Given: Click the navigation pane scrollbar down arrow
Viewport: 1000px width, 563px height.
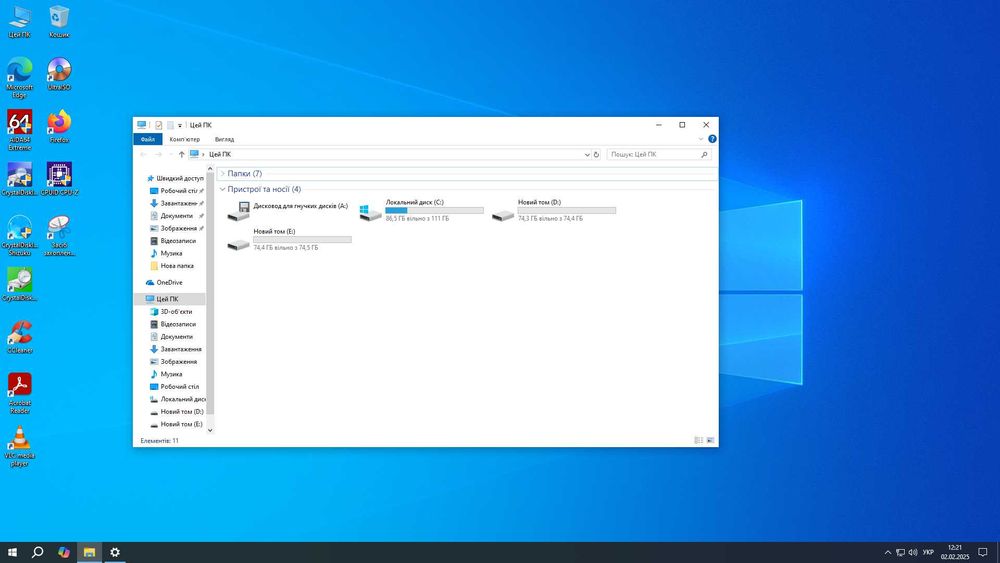Looking at the screenshot, I should (x=210, y=430).
